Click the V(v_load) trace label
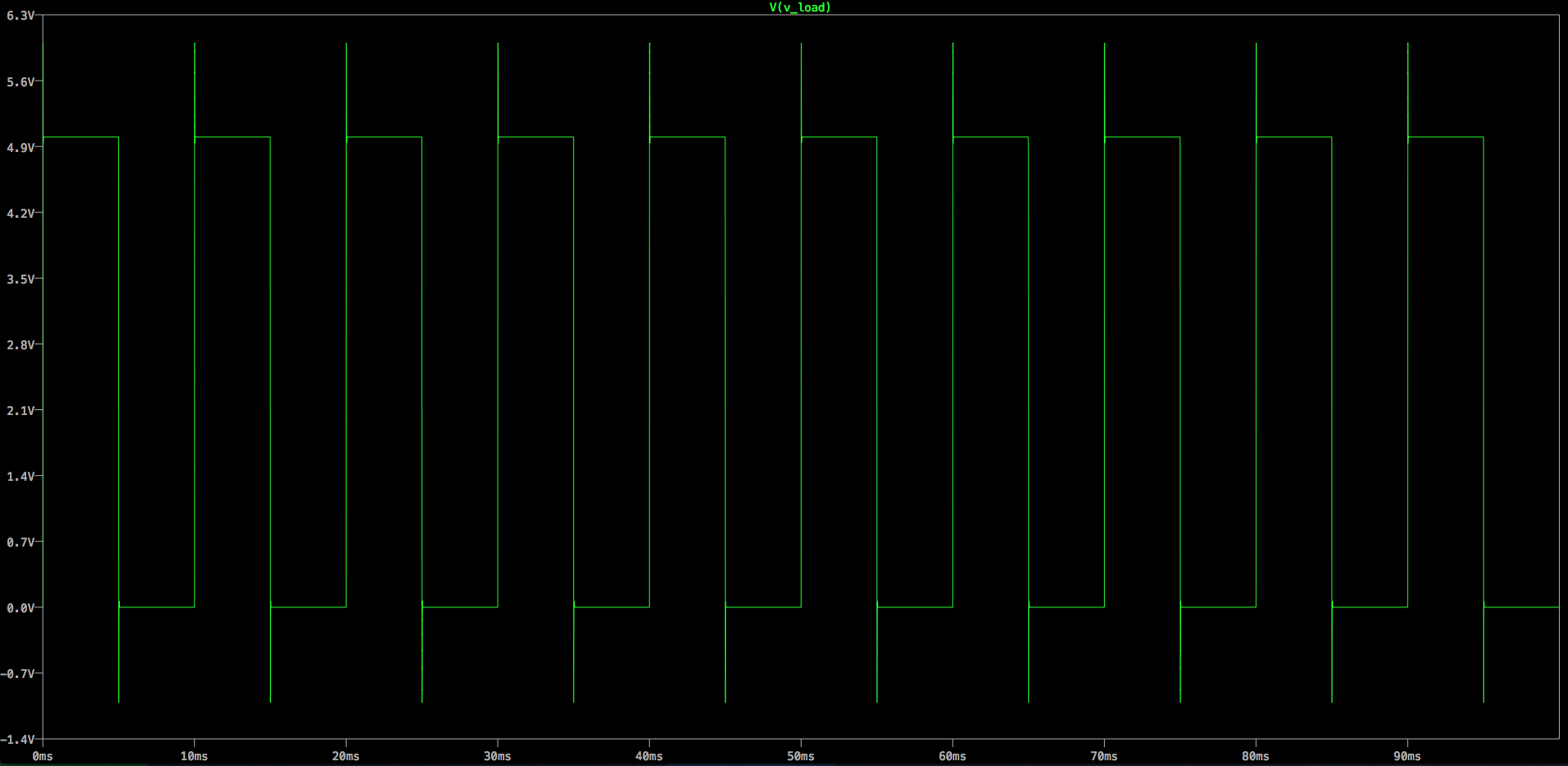The image size is (1568, 766). point(799,7)
